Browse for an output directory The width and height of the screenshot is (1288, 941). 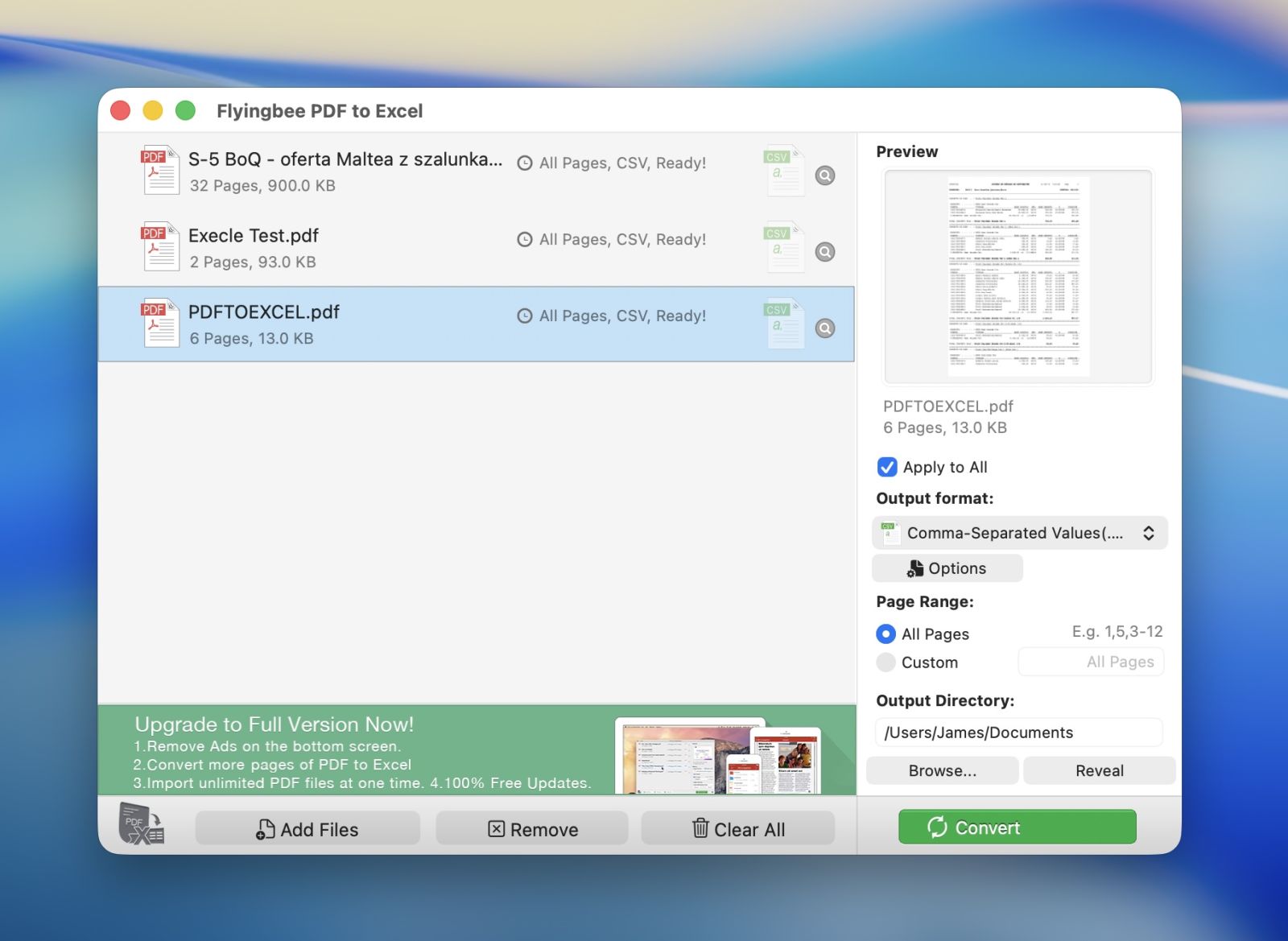[x=942, y=770]
